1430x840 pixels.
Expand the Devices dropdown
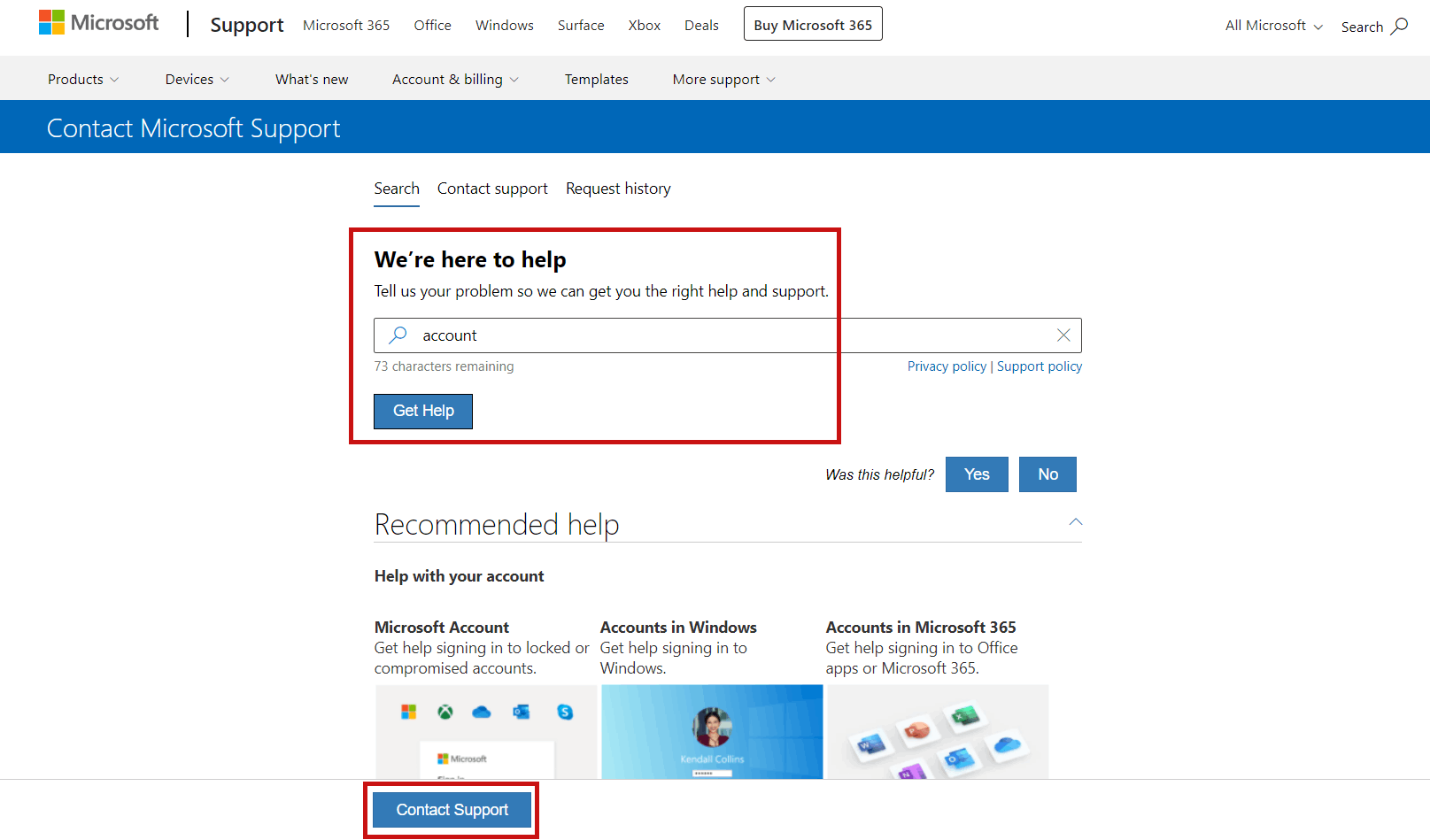click(197, 80)
